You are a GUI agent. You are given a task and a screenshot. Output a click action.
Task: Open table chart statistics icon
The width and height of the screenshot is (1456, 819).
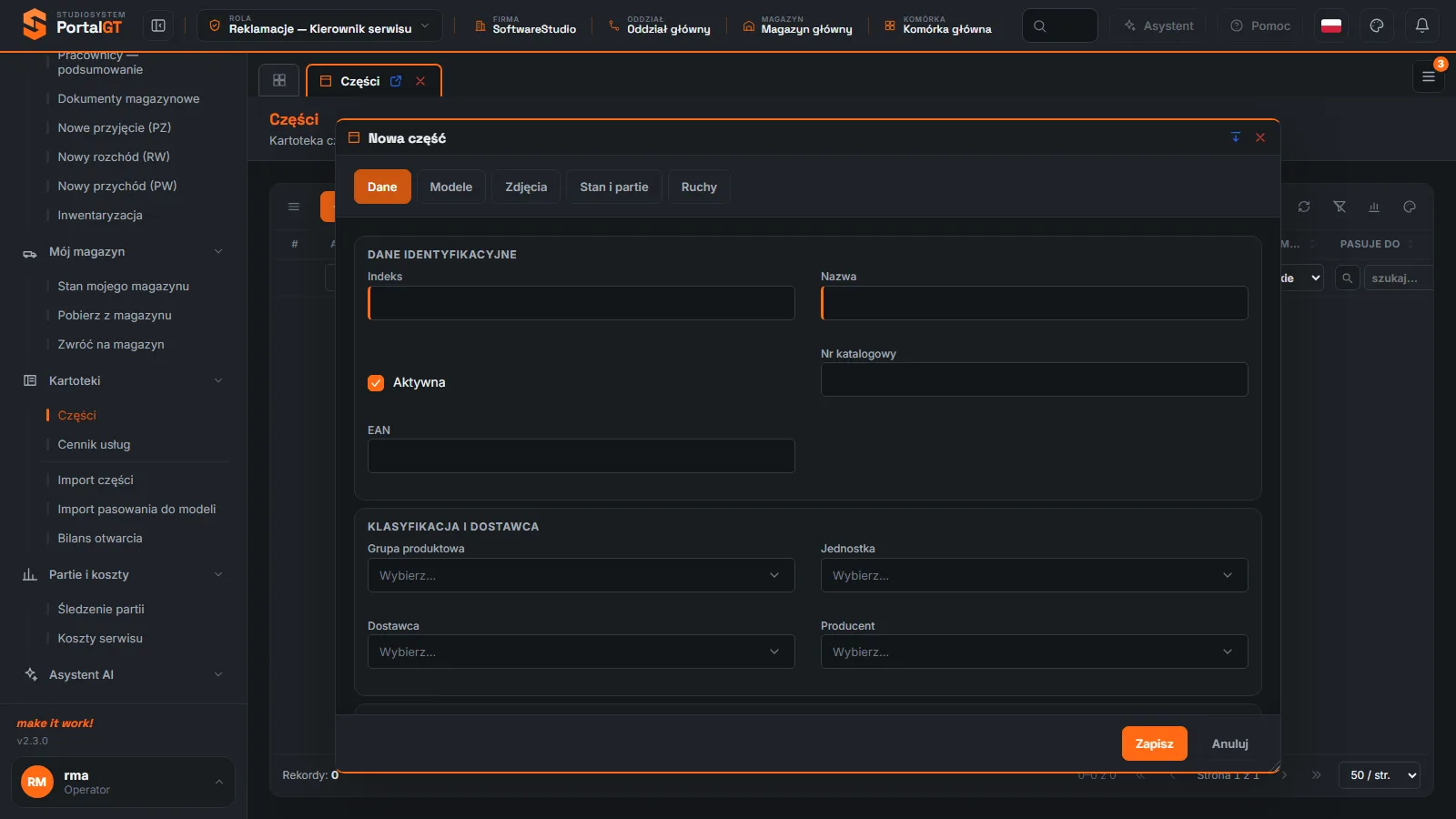1374,207
